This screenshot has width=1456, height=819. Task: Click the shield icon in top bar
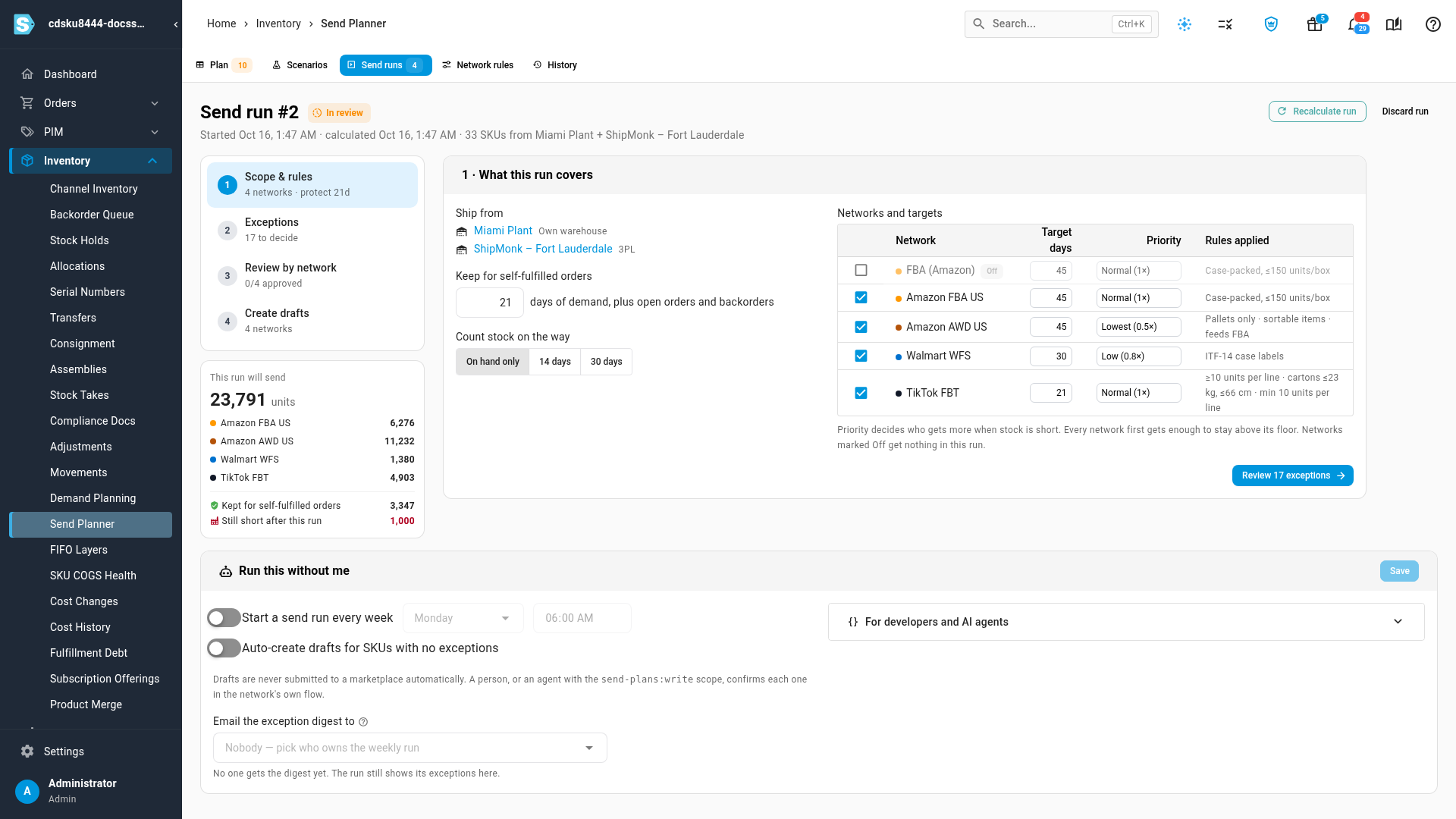1271,24
